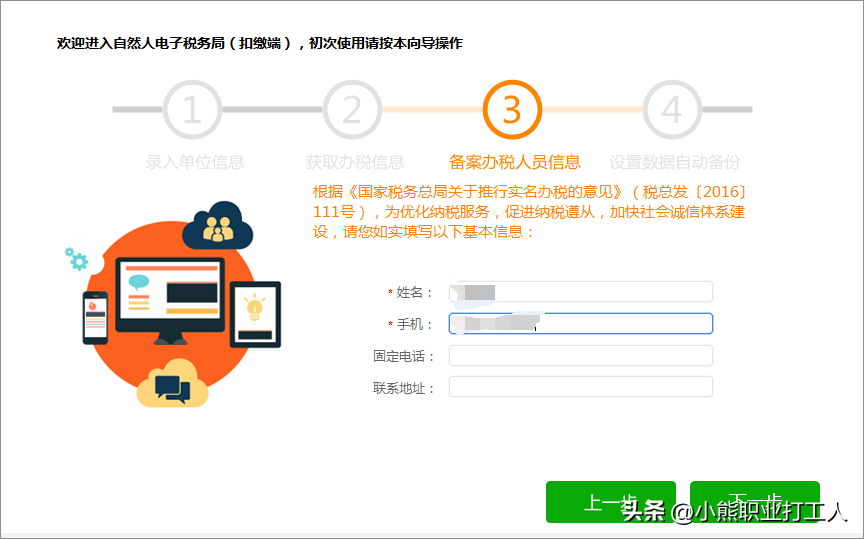This screenshot has width=864, height=539.
Task: Click the 手机 field label
Action: click(410, 324)
